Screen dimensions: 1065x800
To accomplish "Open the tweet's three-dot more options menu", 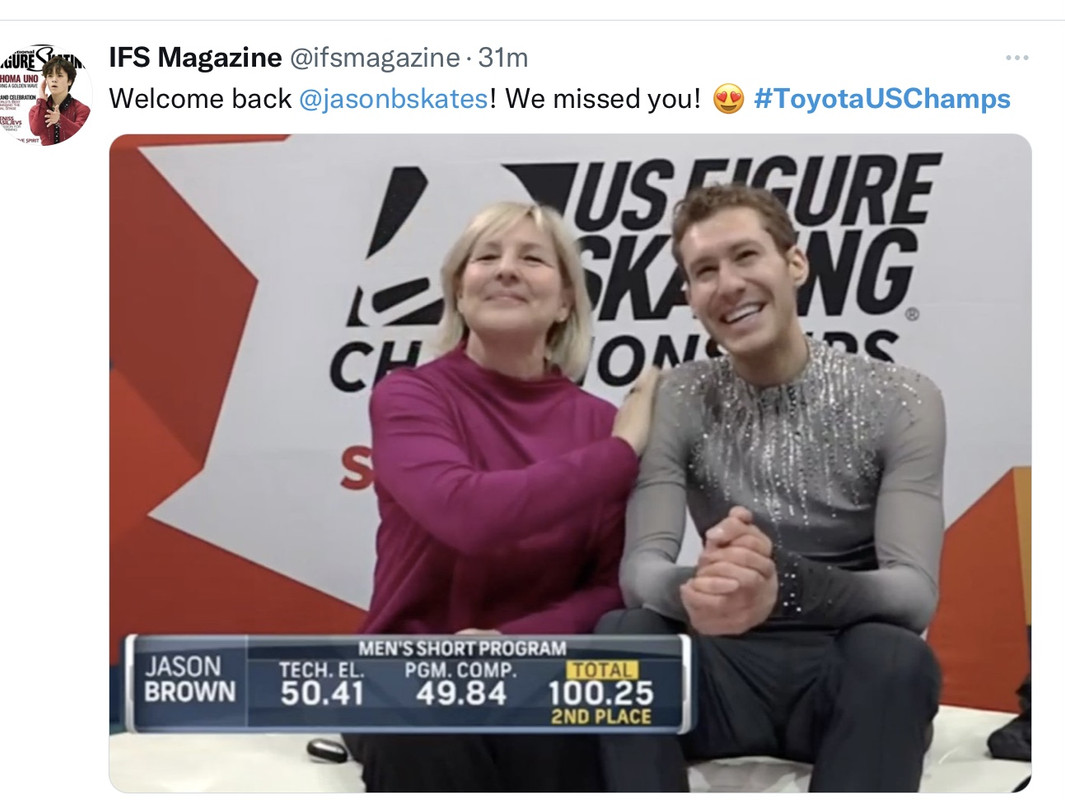I will (1017, 58).
